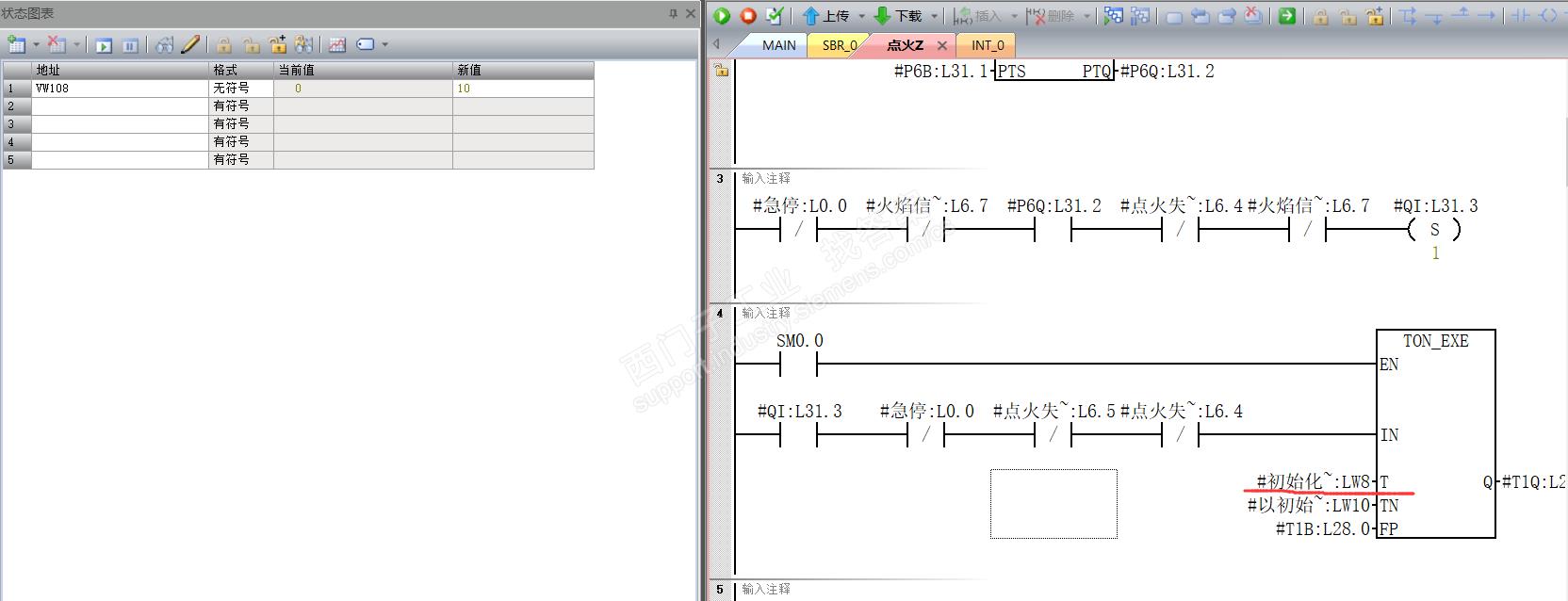Viewport: 1568px width, 601px height.
Task: Insert branch line icon
Action: click(1409, 16)
